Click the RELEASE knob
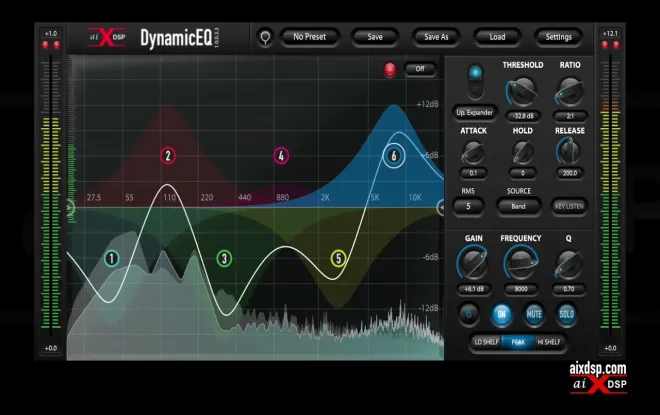 pos(570,151)
